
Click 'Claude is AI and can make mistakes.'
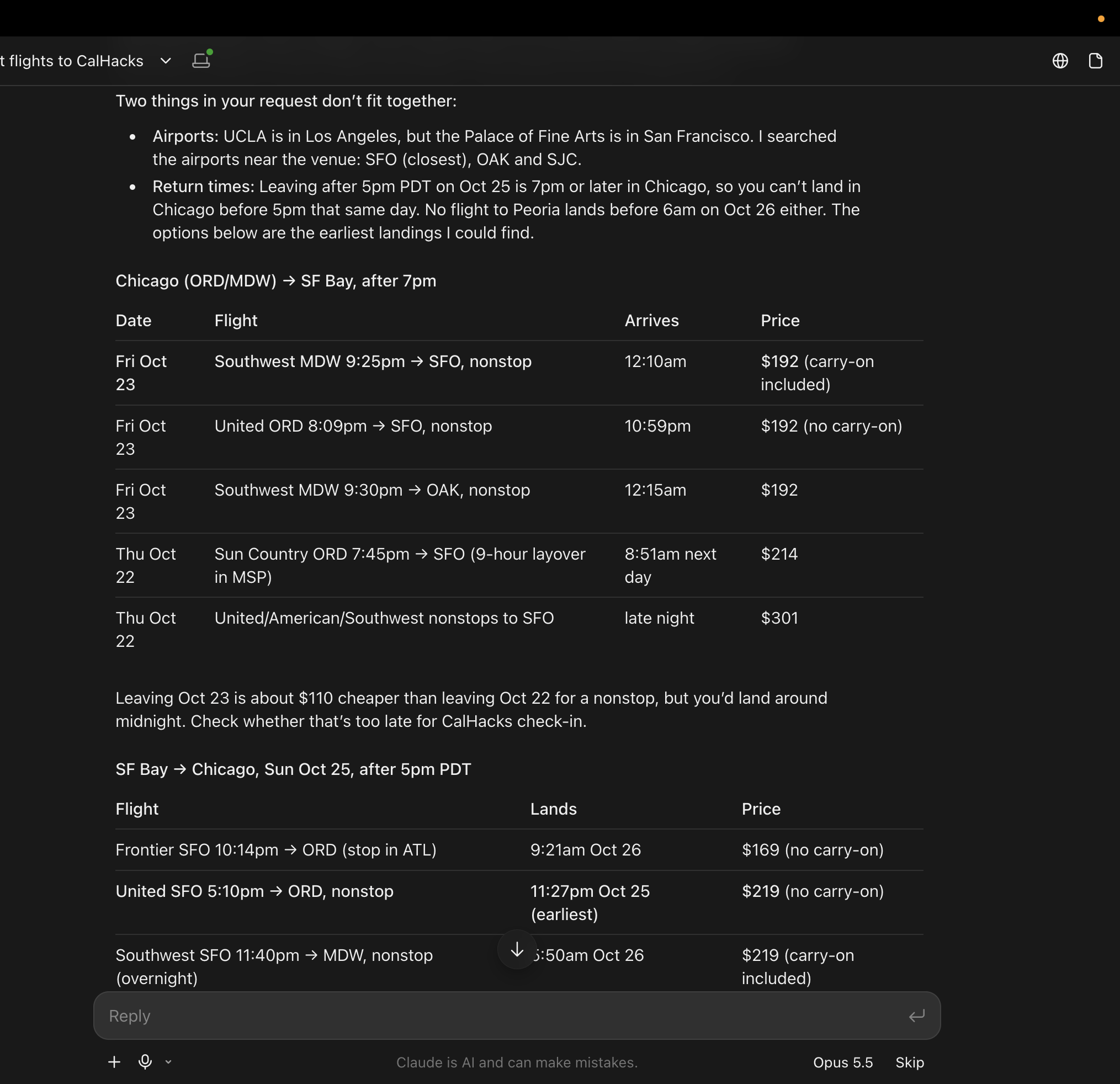pyautogui.click(x=517, y=1062)
